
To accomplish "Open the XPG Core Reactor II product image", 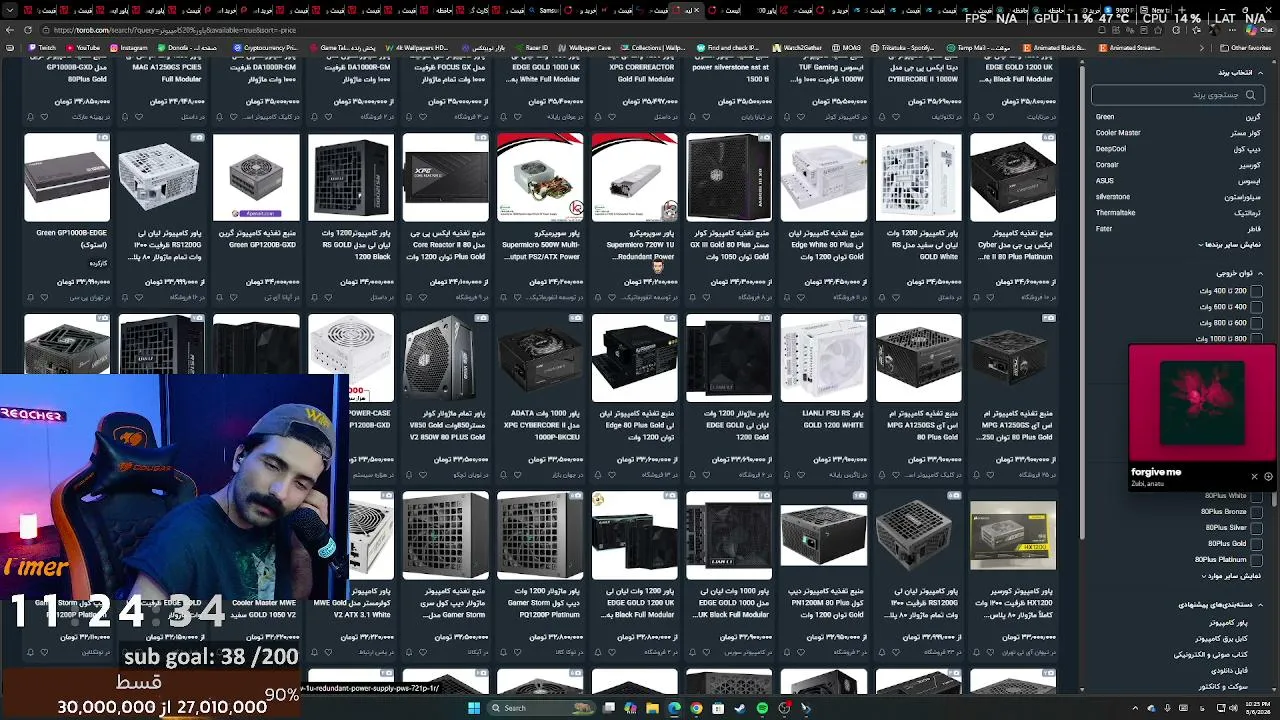I will [446, 177].
